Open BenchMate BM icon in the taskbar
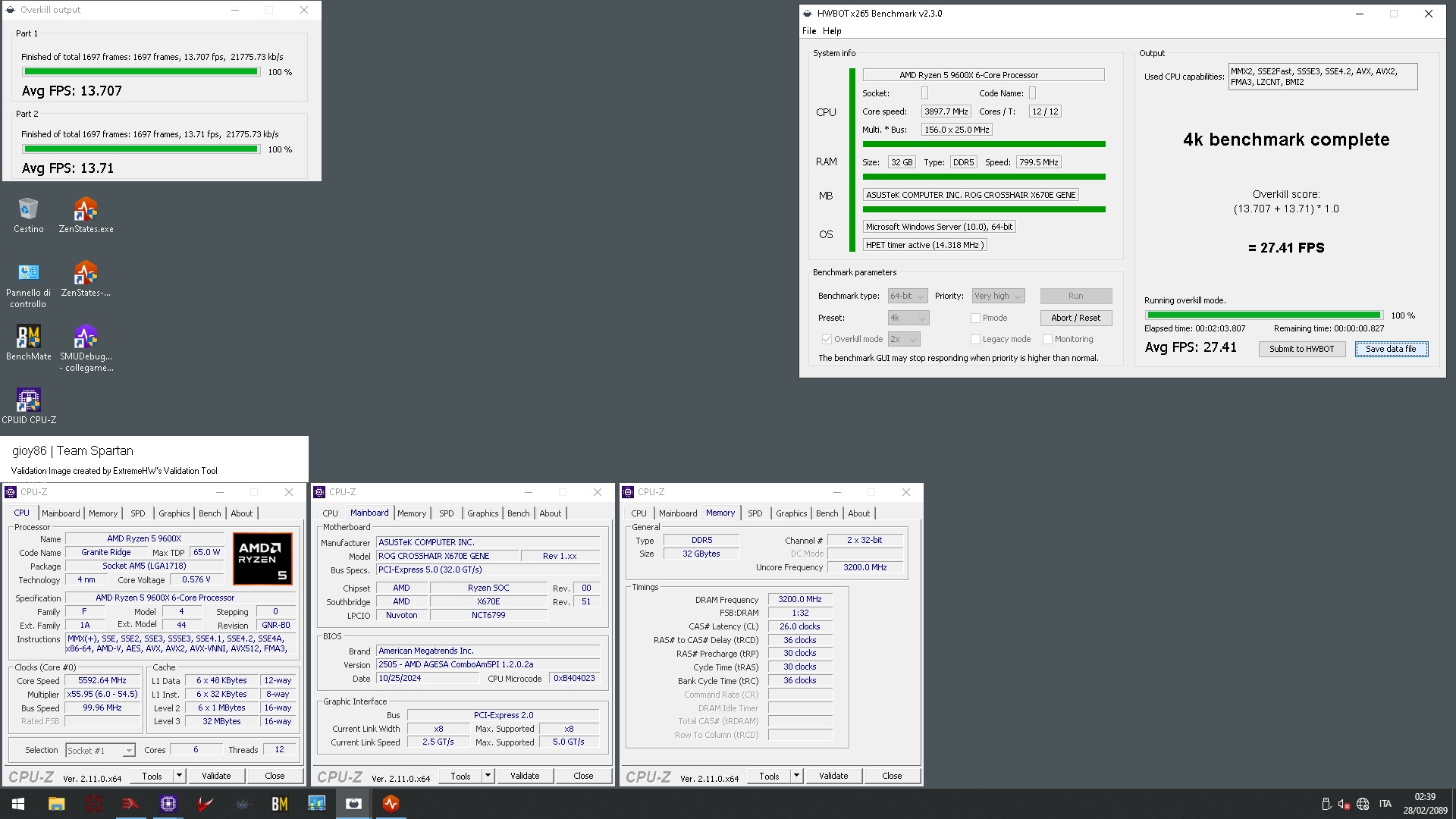The width and height of the screenshot is (1456, 819). tap(279, 804)
